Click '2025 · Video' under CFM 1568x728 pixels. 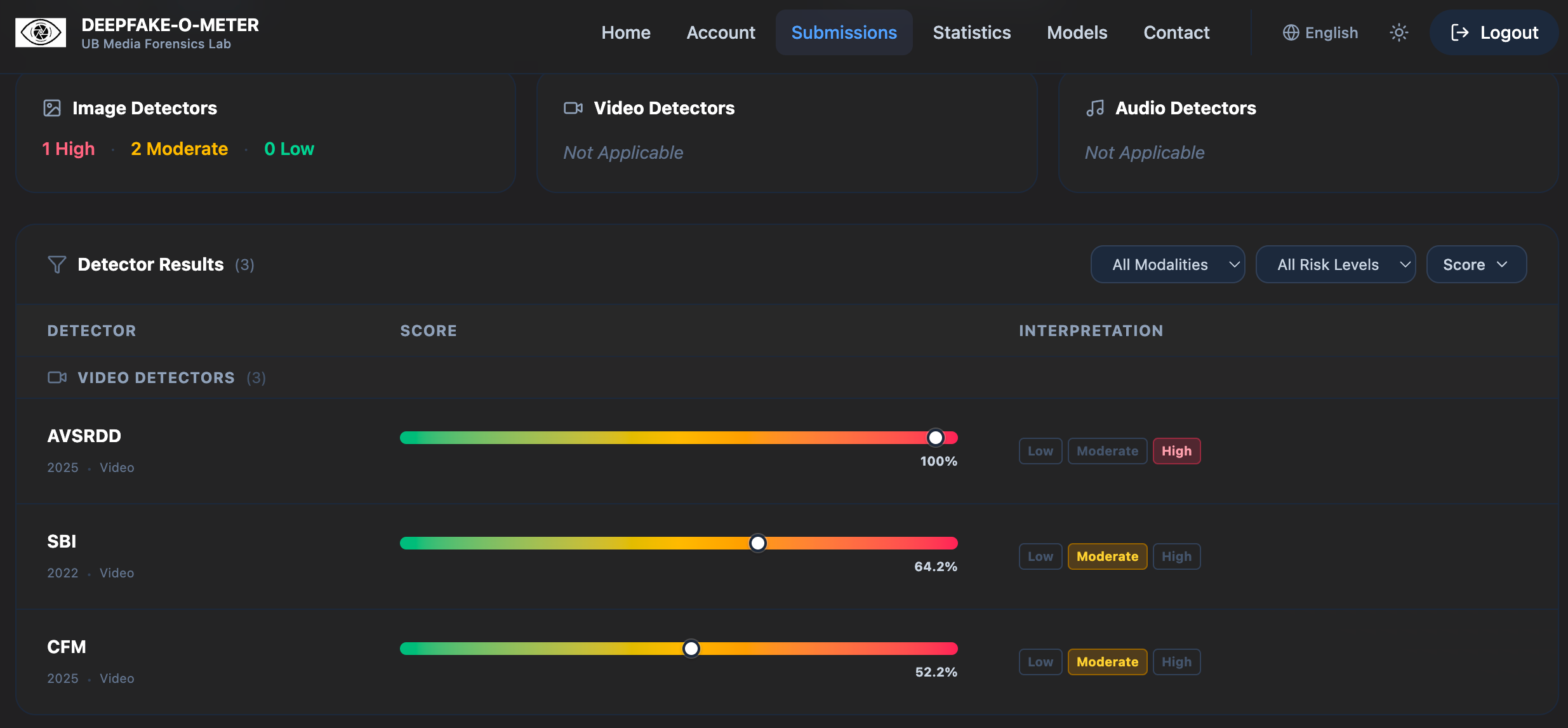91,678
